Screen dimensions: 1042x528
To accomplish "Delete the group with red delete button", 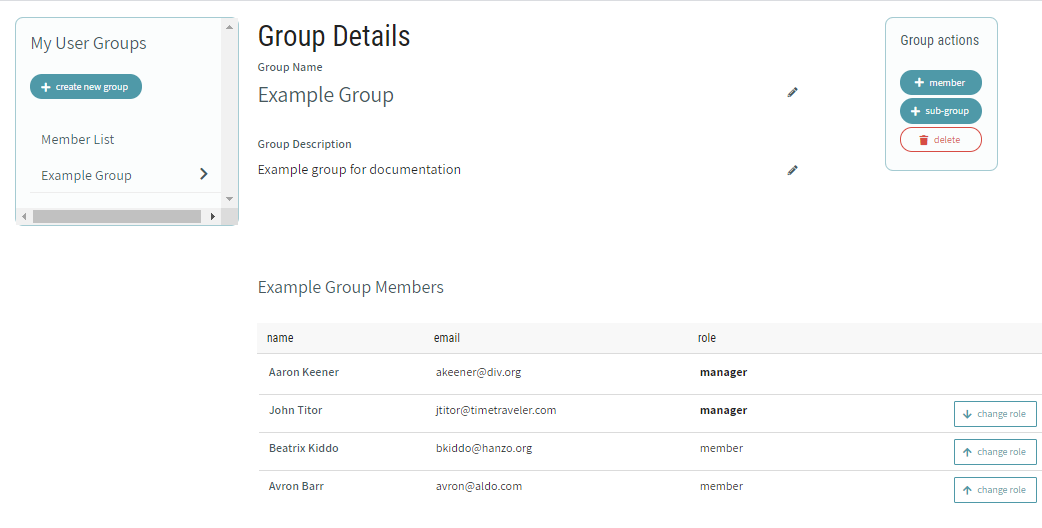I will pyautogui.click(x=940, y=139).
